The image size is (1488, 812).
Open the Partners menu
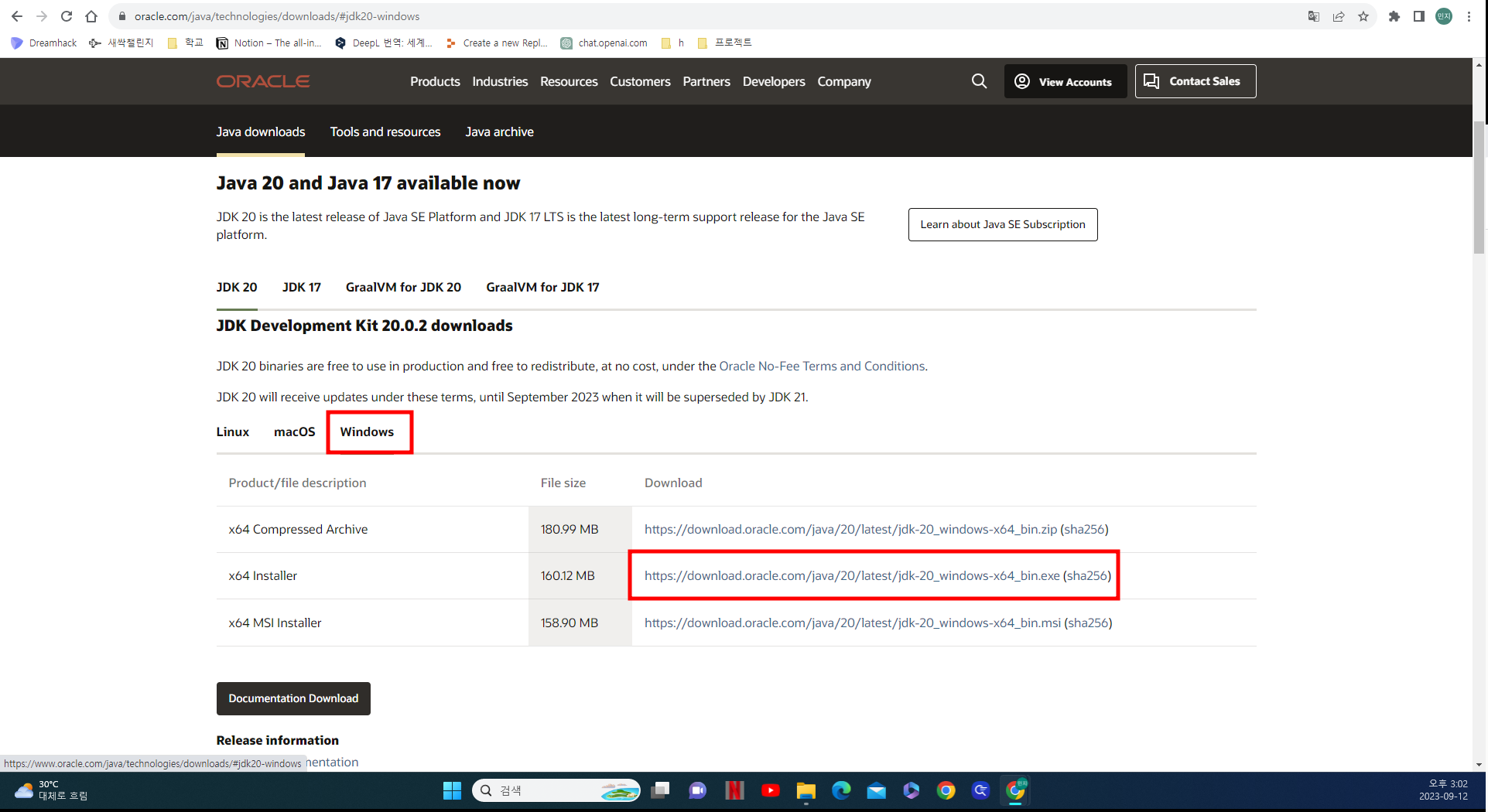pos(706,81)
